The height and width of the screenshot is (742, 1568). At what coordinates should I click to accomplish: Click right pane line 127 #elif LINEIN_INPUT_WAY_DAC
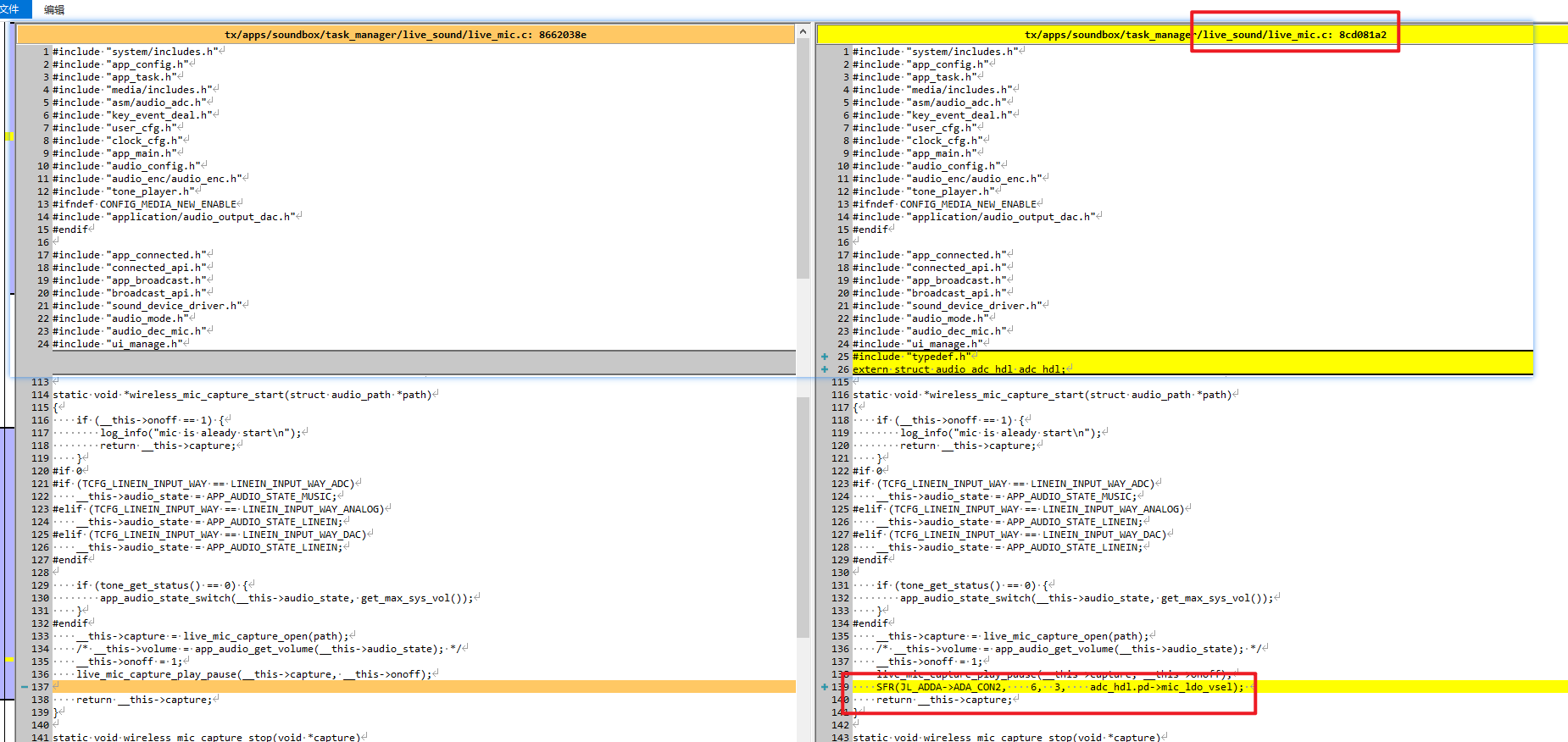[x=1009, y=534]
